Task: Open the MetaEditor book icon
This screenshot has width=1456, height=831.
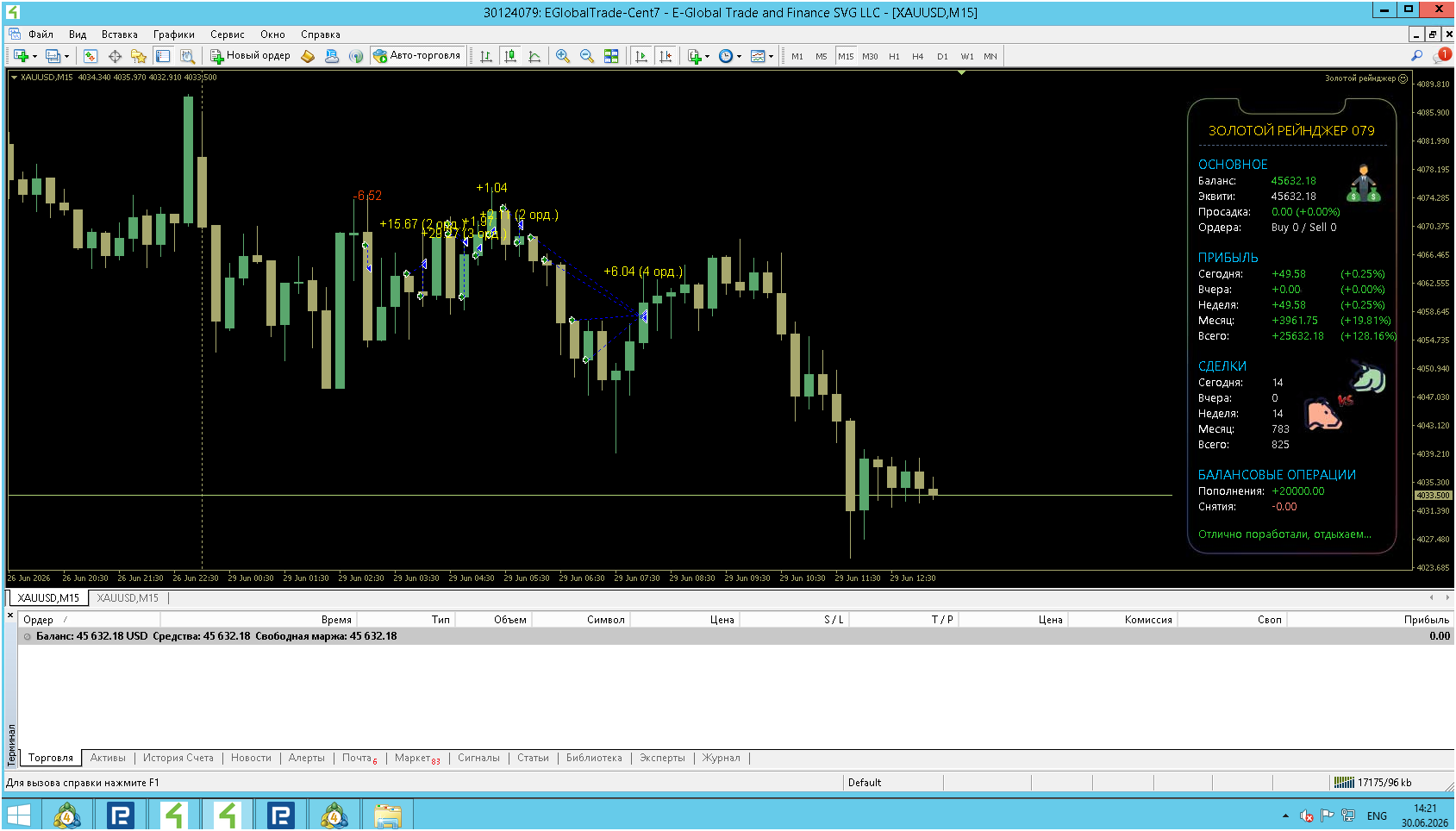Action: tap(308, 56)
